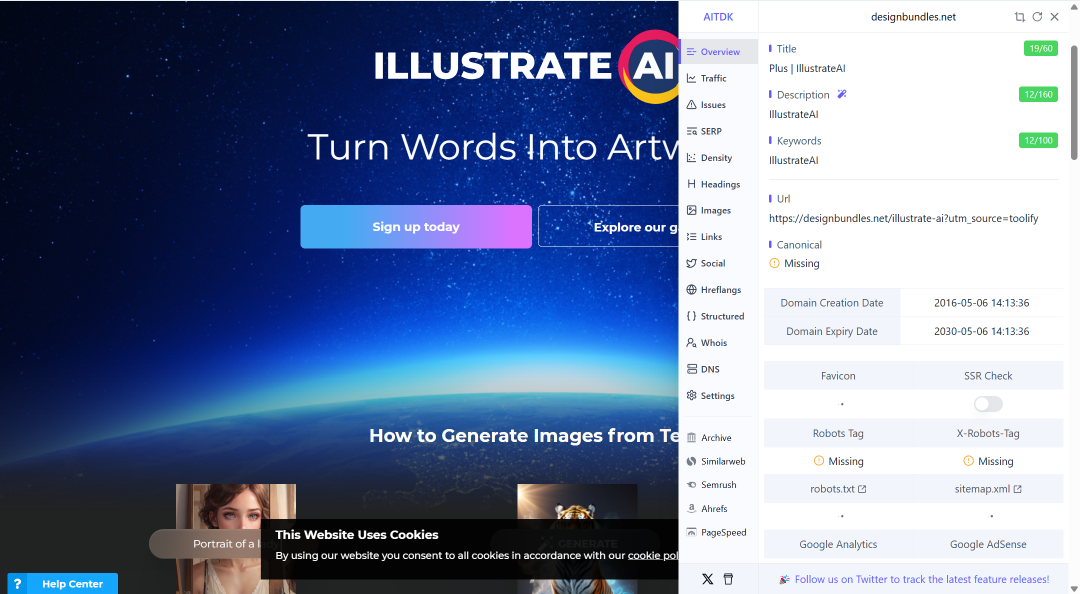Click the Domain Expiry Date value 2030-05-06

pyautogui.click(x=982, y=331)
